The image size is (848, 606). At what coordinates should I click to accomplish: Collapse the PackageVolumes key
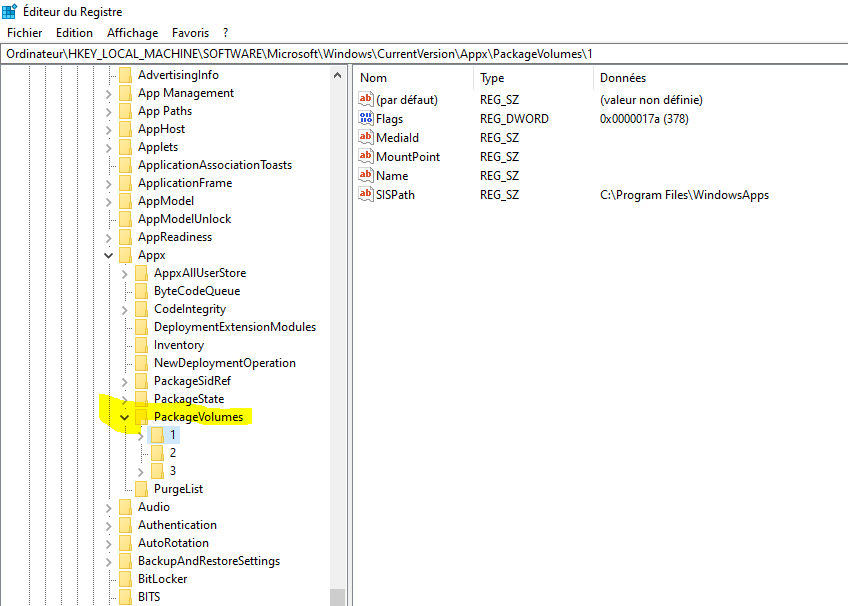pyautogui.click(x=124, y=417)
